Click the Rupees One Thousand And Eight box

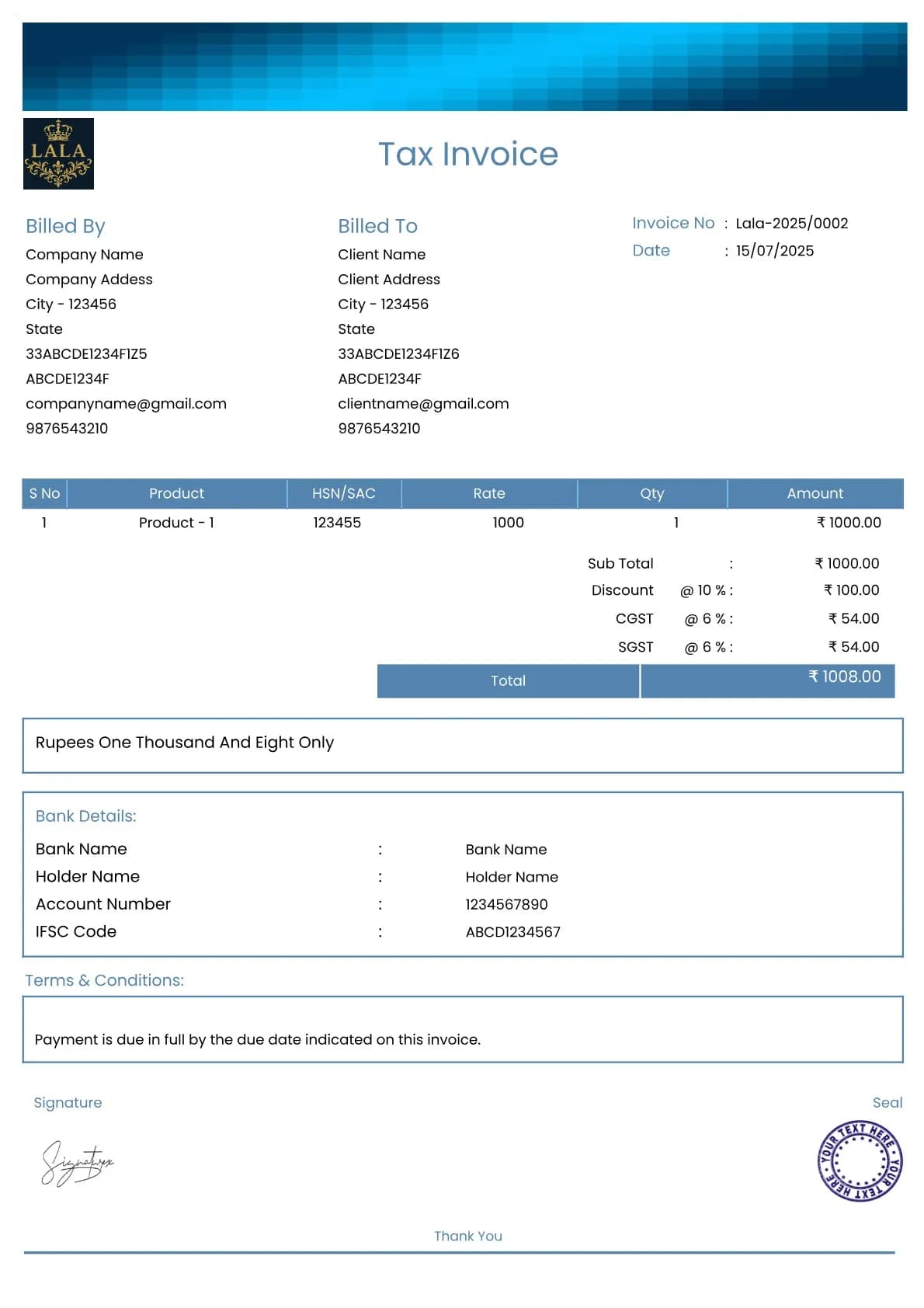pyautogui.click(x=462, y=745)
